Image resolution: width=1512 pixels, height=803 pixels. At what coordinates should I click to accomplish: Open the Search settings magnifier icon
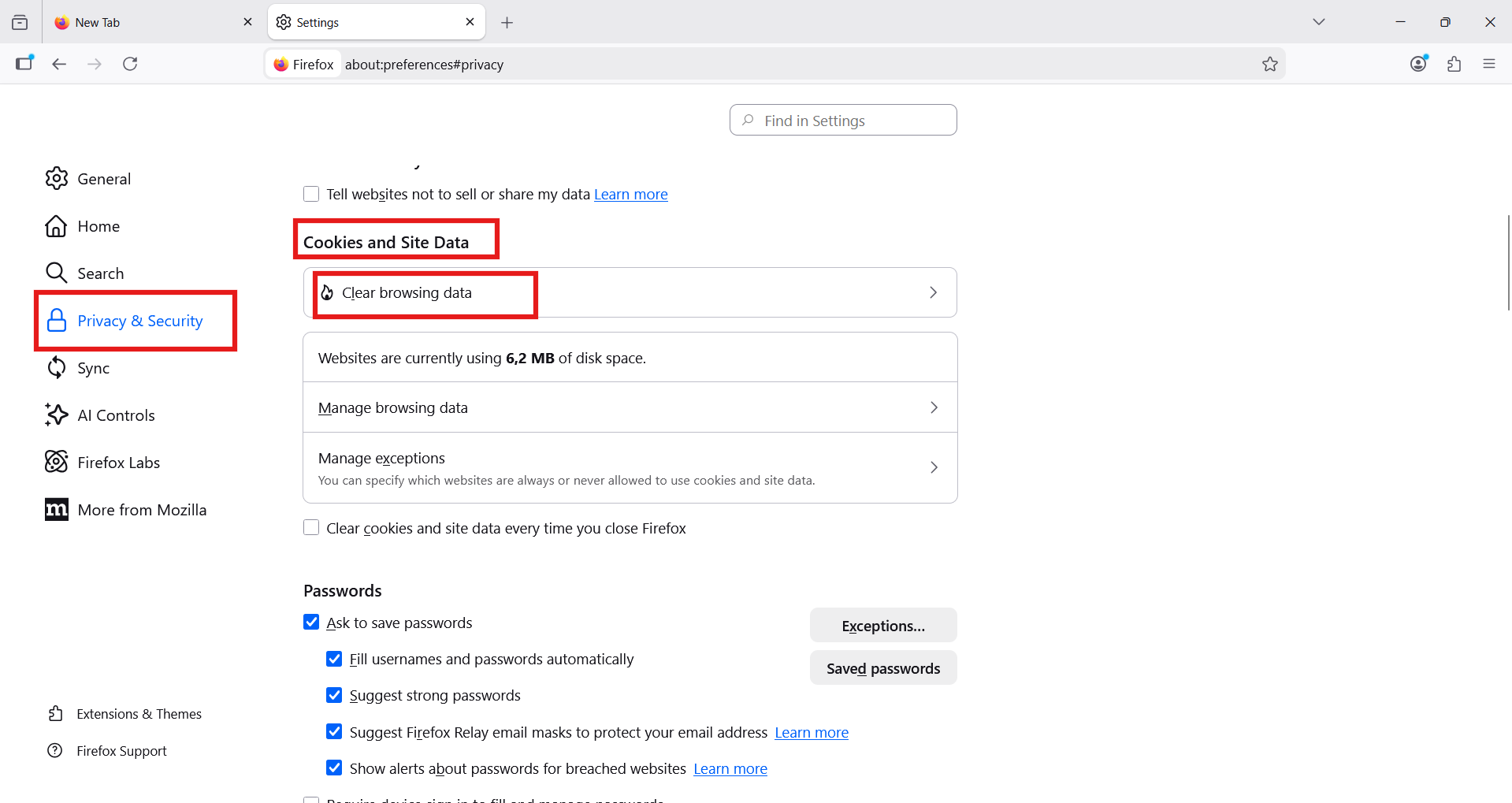click(x=56, y=273)
